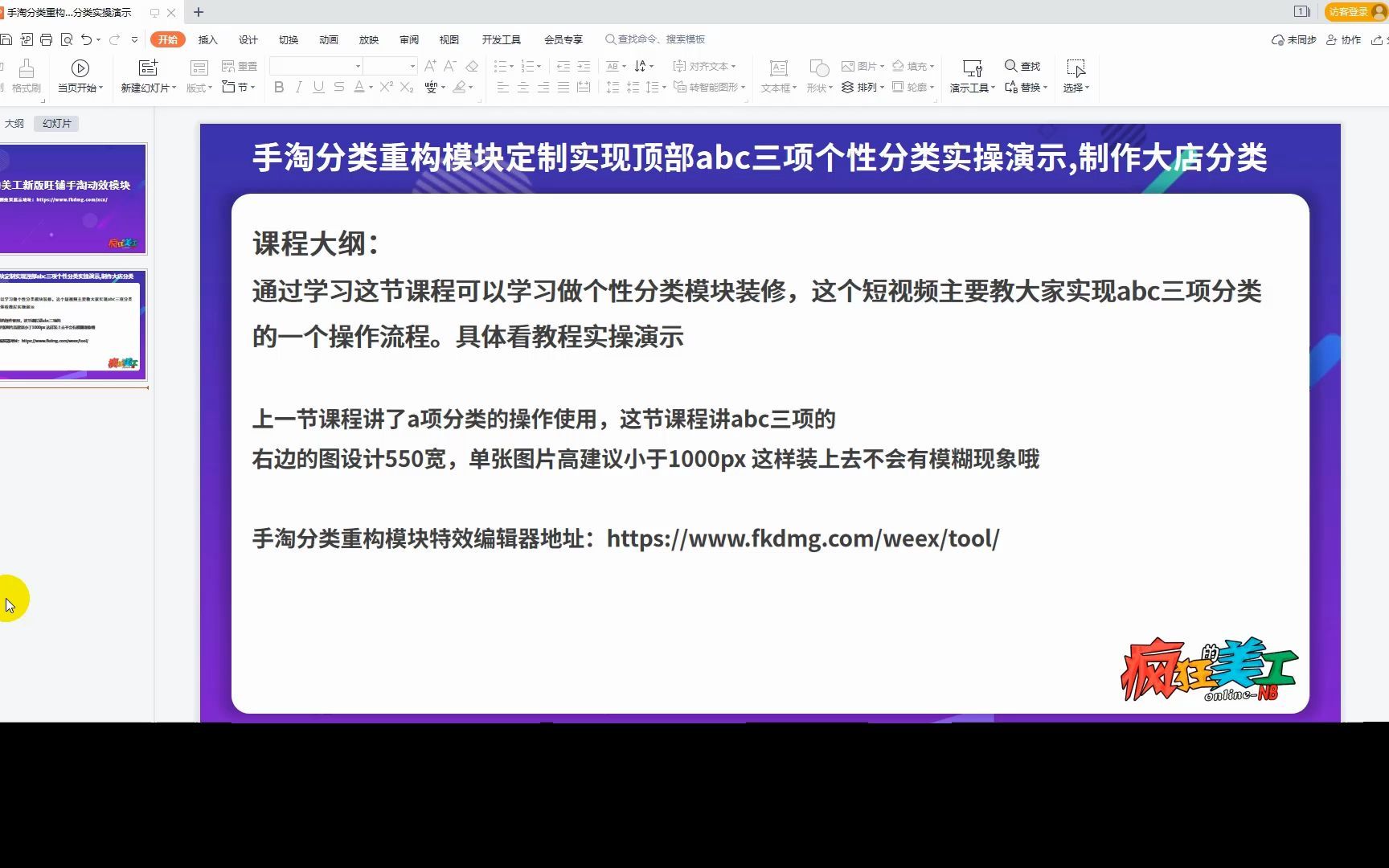1389x868 pixels.
Task: Align text left icon
Action: pos(503,87)
